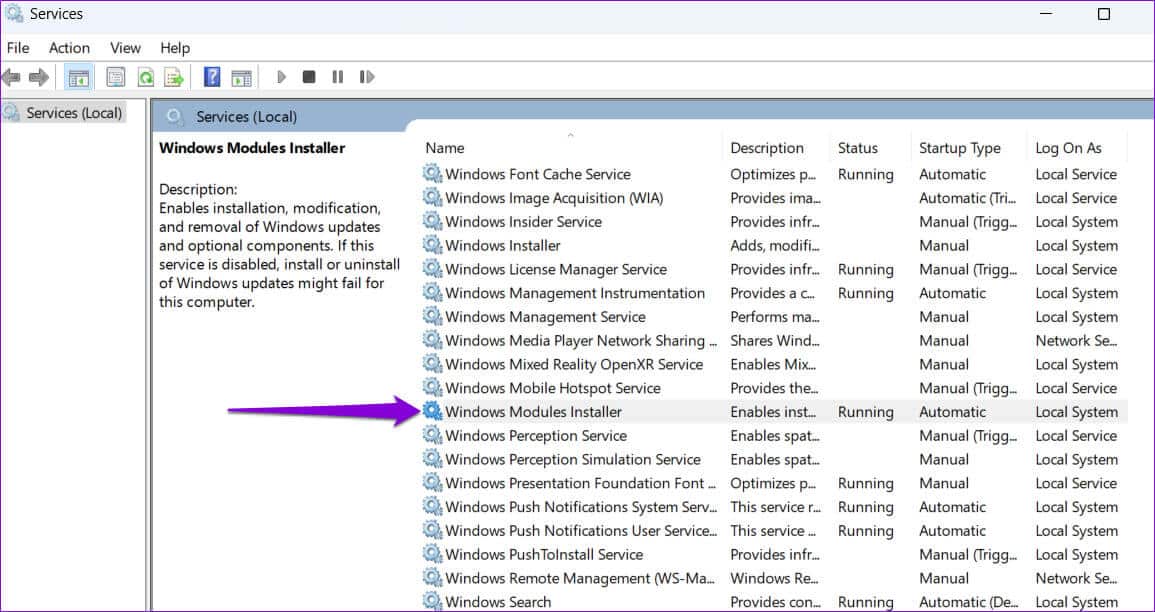Select Windows Perception Simulation Service row name
1155x612 pixels.
click(x=572, y=460)
